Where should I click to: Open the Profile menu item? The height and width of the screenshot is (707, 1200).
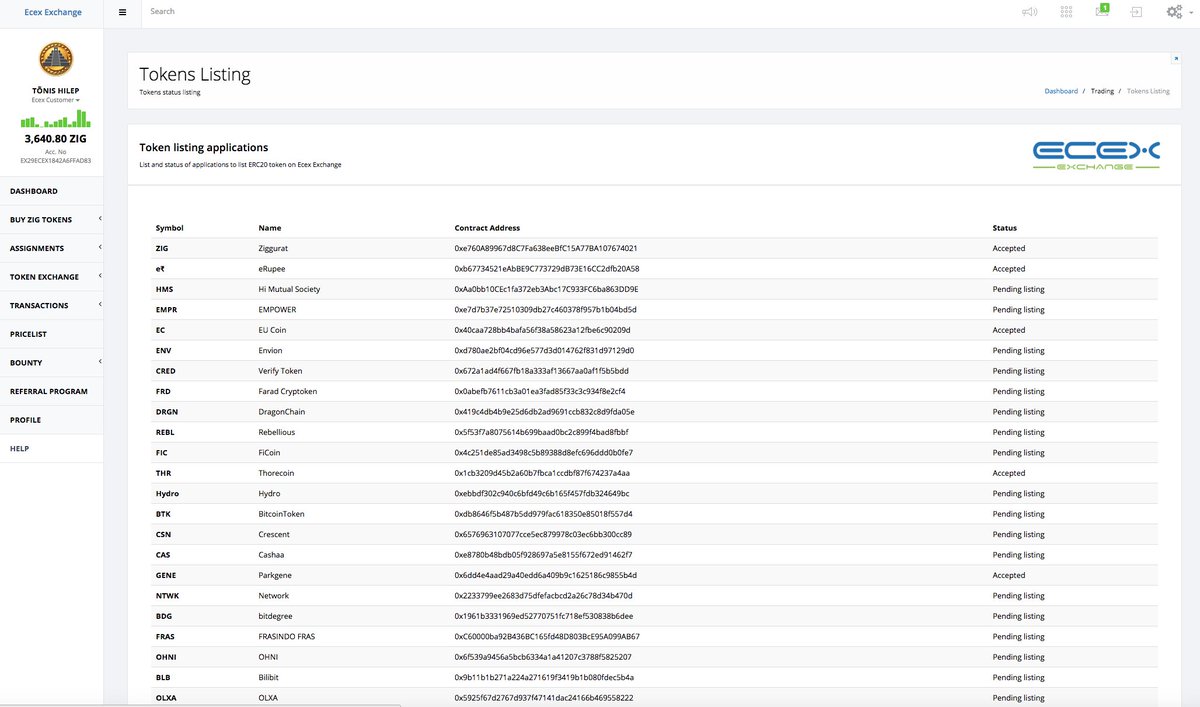(x=52, y=420)
